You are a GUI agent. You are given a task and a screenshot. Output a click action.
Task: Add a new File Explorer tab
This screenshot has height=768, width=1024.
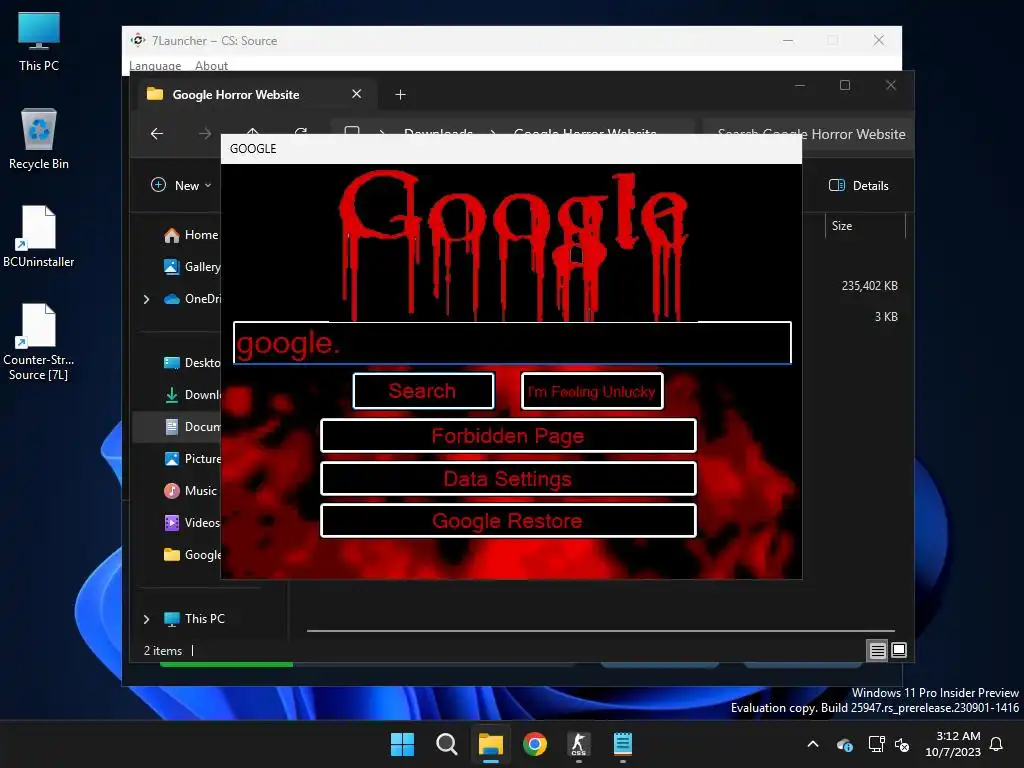coord(400,95)
